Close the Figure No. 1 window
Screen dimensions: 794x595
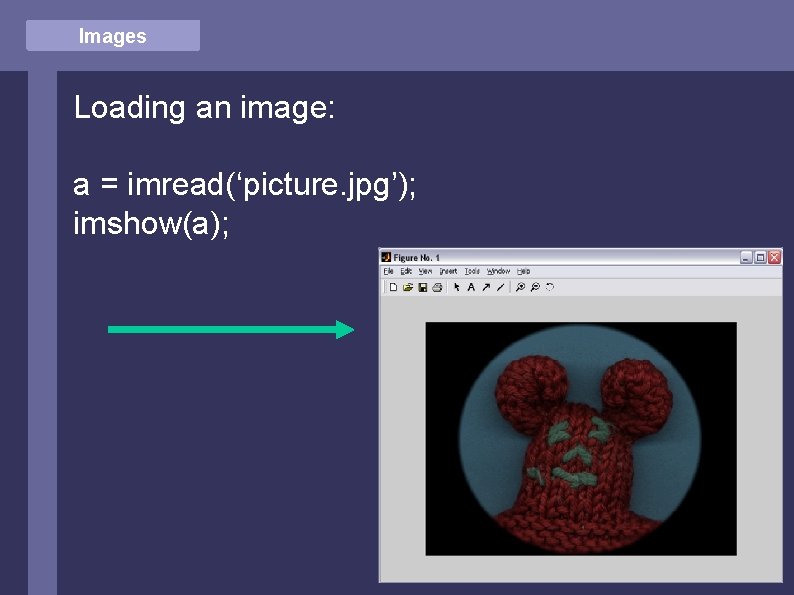click(774, 257)
